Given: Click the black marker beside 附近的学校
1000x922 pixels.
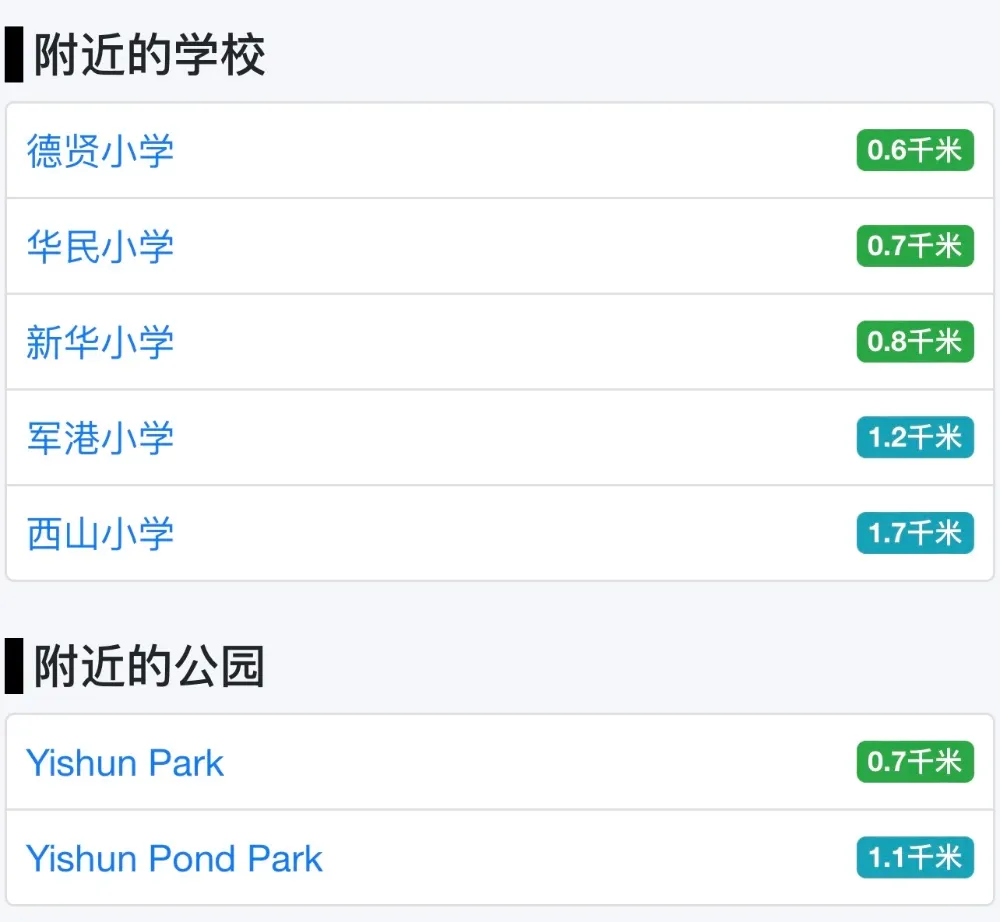Looking at the screenshot, I should pyautogui.click(x=14, y=55).
